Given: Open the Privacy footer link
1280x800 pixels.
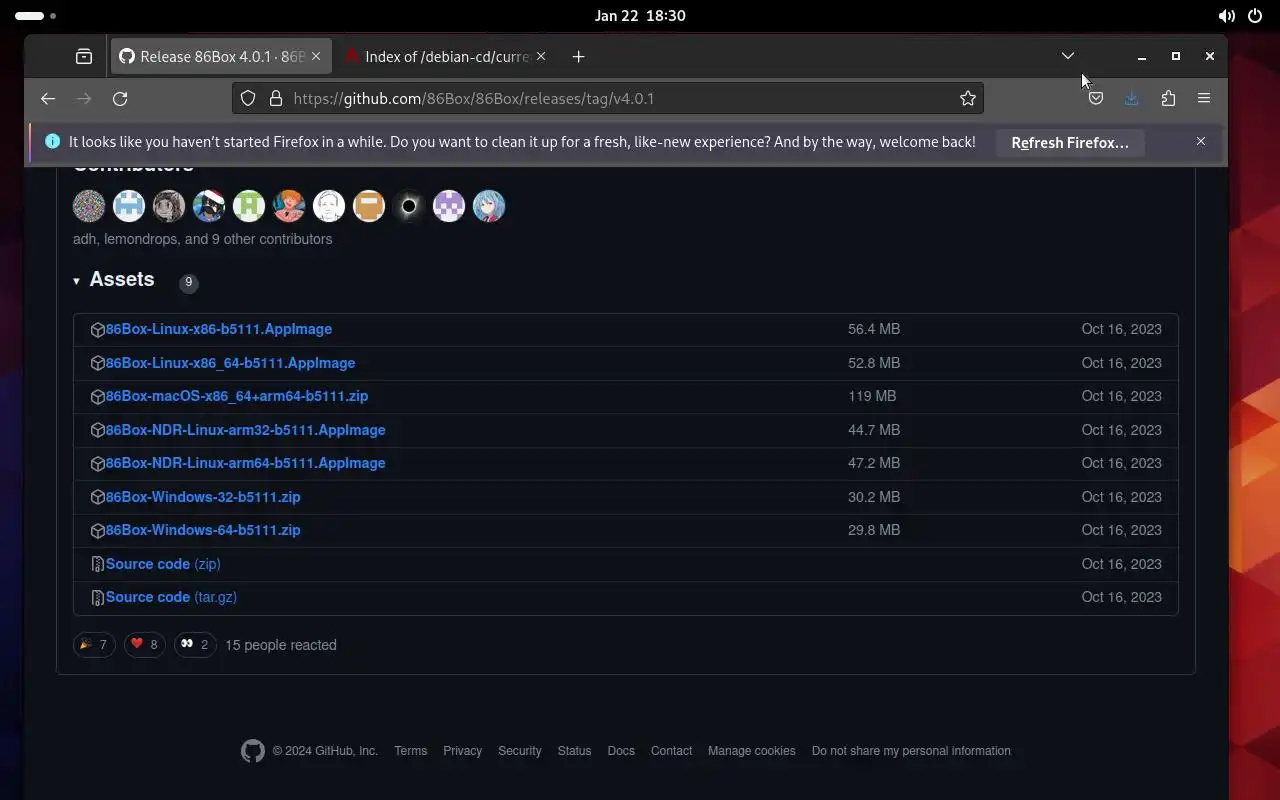Looking at the screenshot, I should (x=462, y=751).
